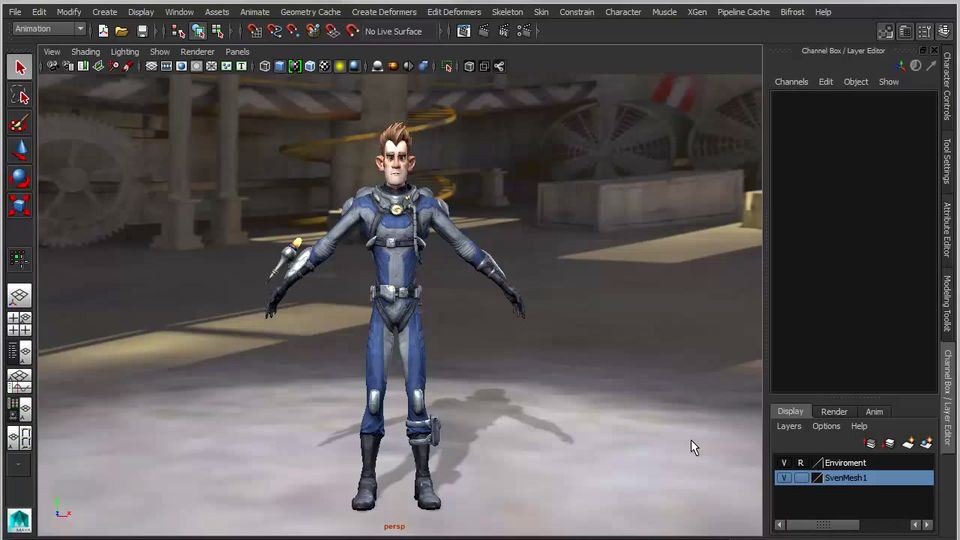Image resolution: width=960 pixels, height=540 pixels.
Task: Toggle wireframe shading cube icon
Action: coord(264,66)
